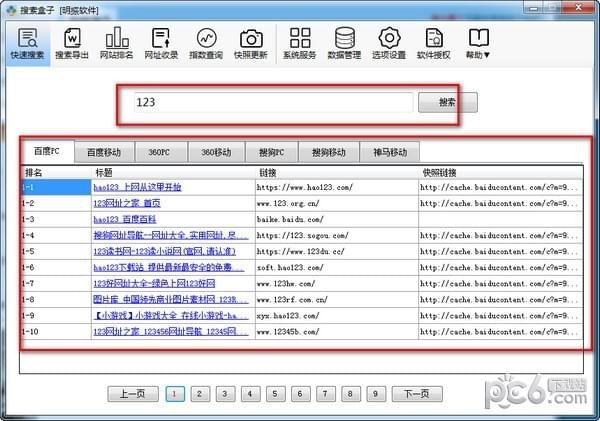Screen dimensions: 600x421
Task: Open the 快速搜索 quick search tool
Action: click(28, 43)
